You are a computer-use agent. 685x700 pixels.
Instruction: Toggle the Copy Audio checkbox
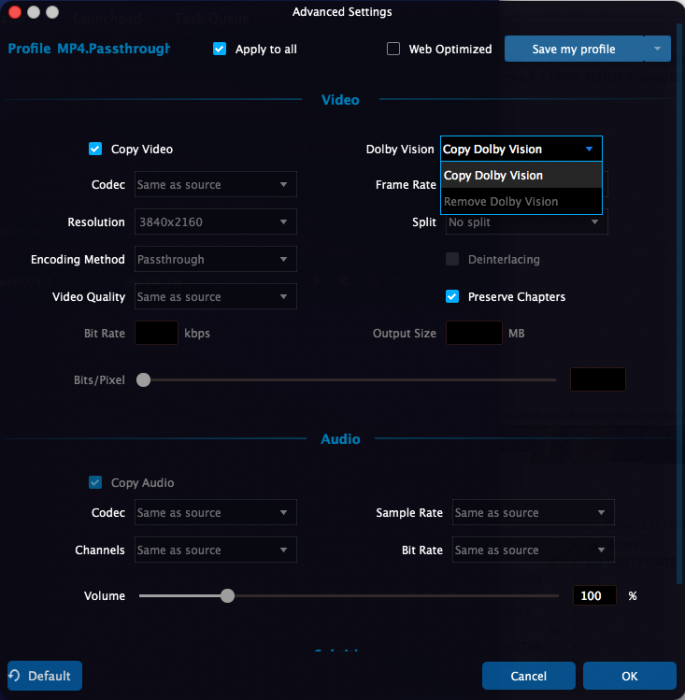point(95,482)
